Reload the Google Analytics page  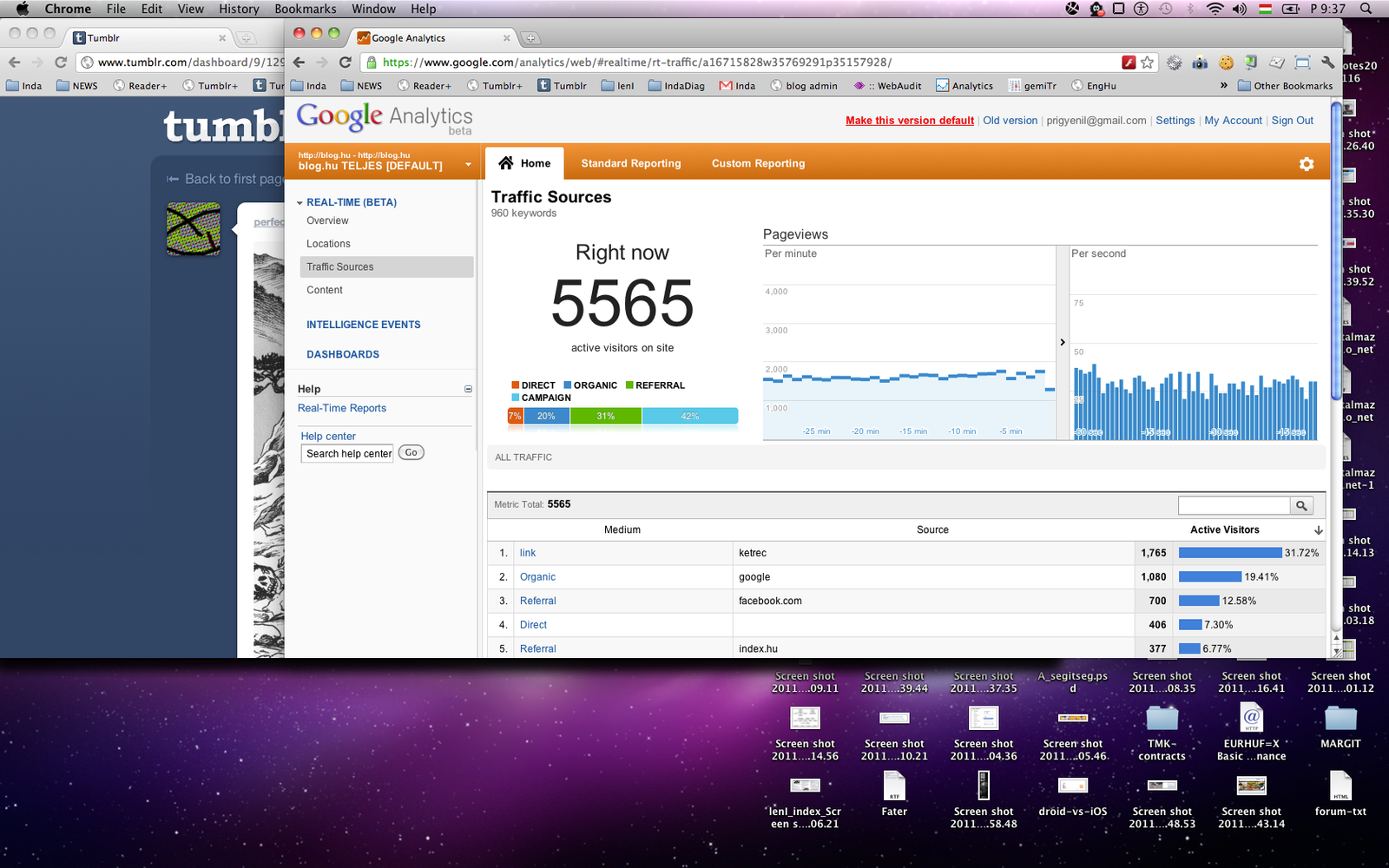tap(345, 62)
